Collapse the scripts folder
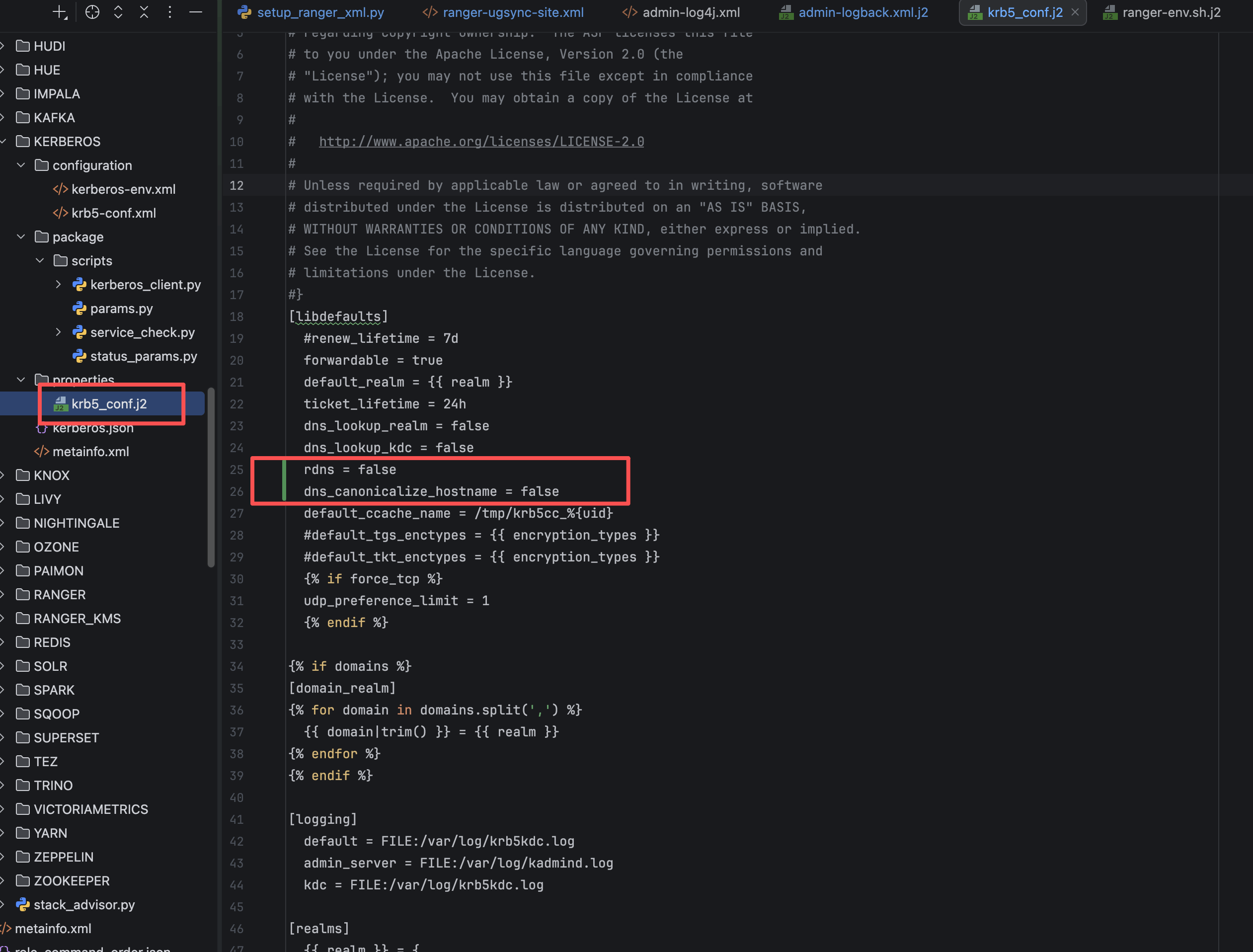 pos(40,261)
